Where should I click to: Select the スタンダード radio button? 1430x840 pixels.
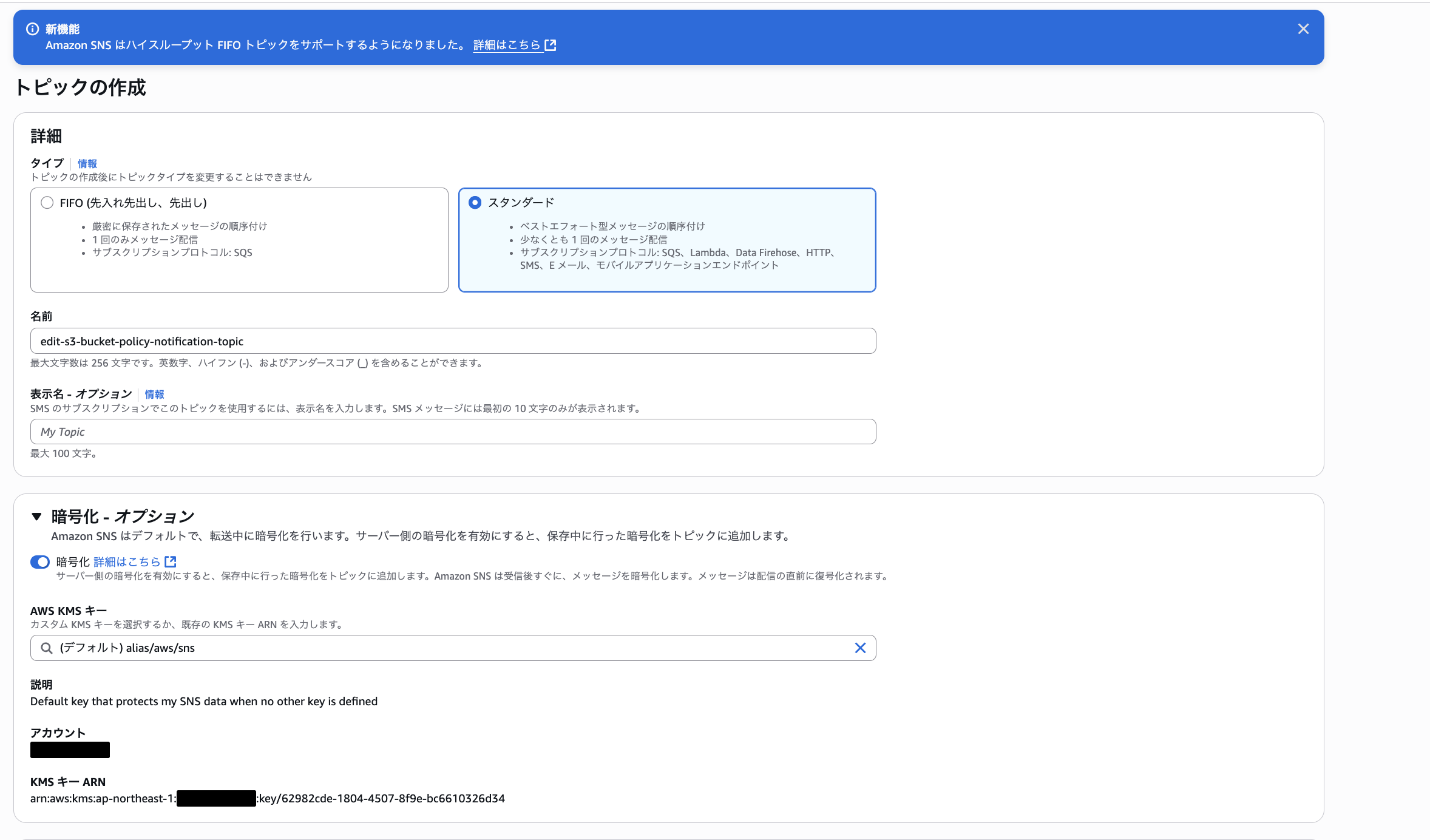(475, 203)
